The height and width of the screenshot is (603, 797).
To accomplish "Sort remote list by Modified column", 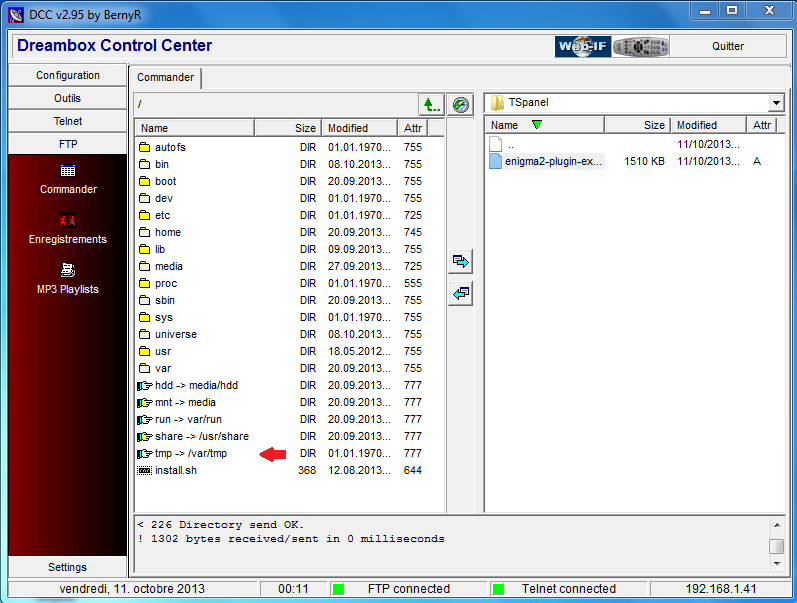I will [359, 128].
